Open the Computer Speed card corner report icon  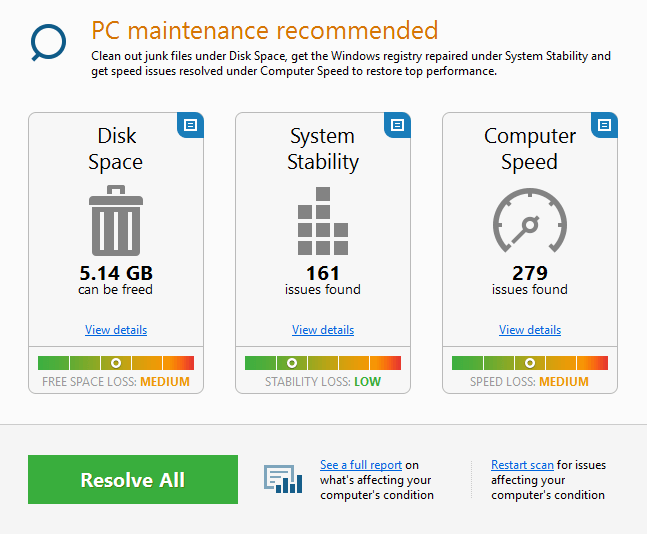[x=604, y=125]
